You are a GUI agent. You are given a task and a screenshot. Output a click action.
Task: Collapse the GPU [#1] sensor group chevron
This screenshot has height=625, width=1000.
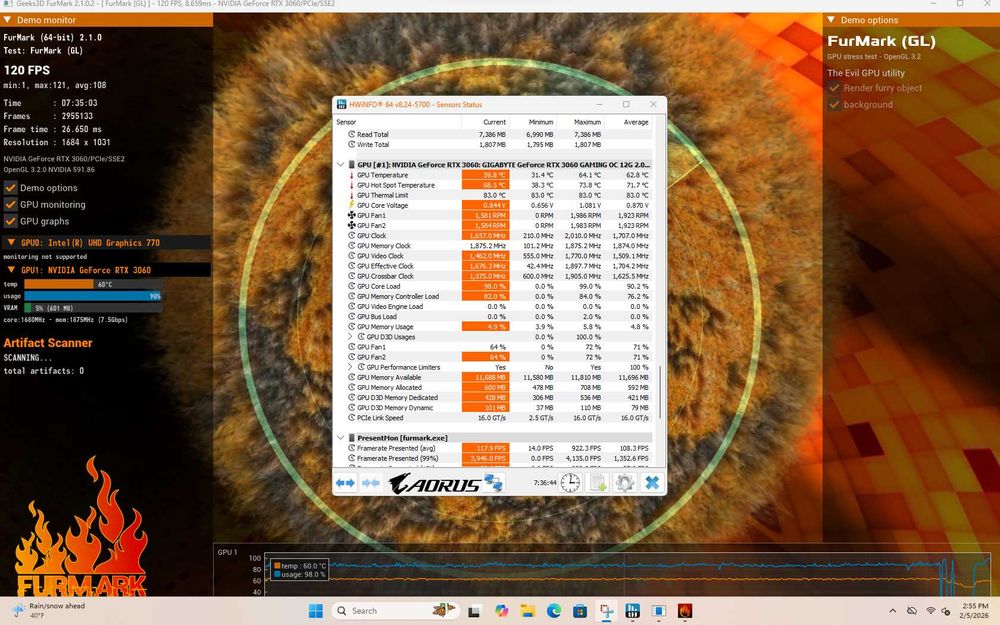[x=341, y=165]
